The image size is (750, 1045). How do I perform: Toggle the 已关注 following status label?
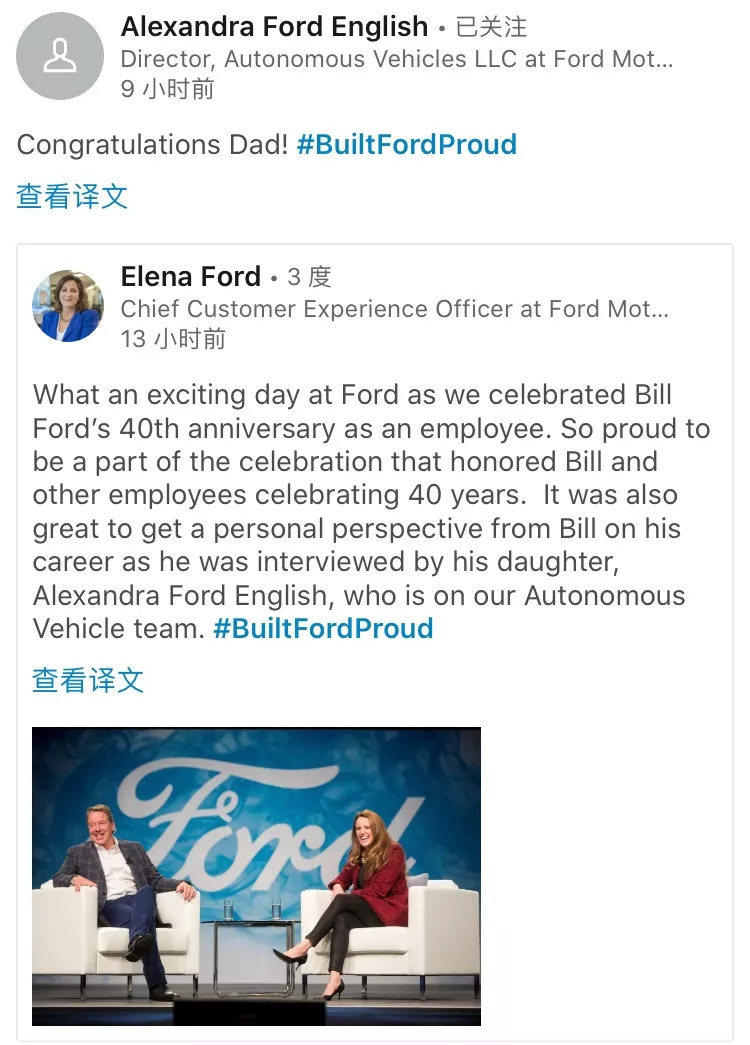click(x=491, y=26)
